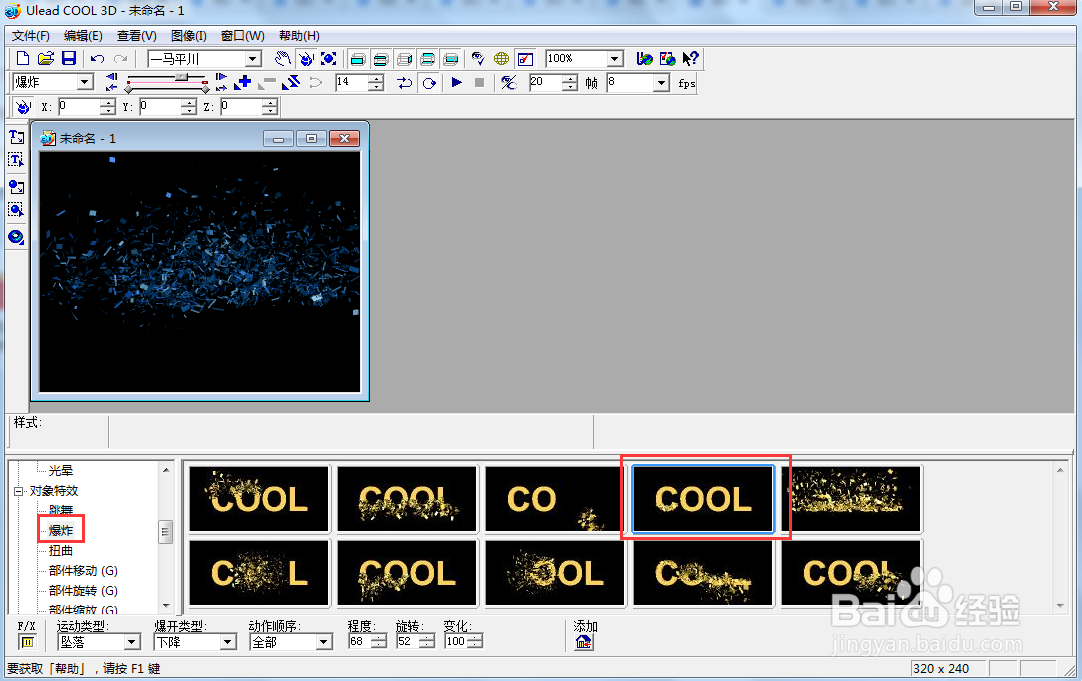Toggle loop mode icon
This screenshot has width=1082, height=681.
coord(429,83)
